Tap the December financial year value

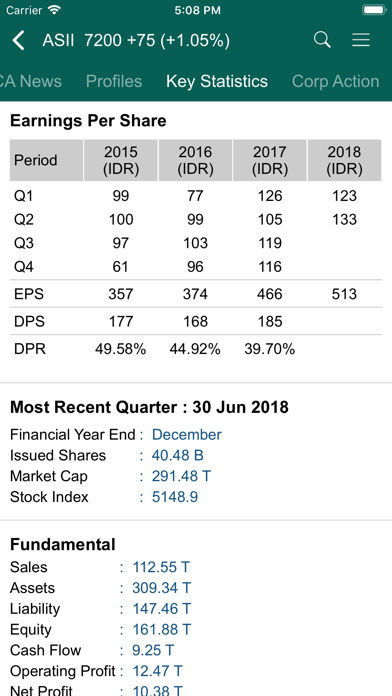(186, 435)
